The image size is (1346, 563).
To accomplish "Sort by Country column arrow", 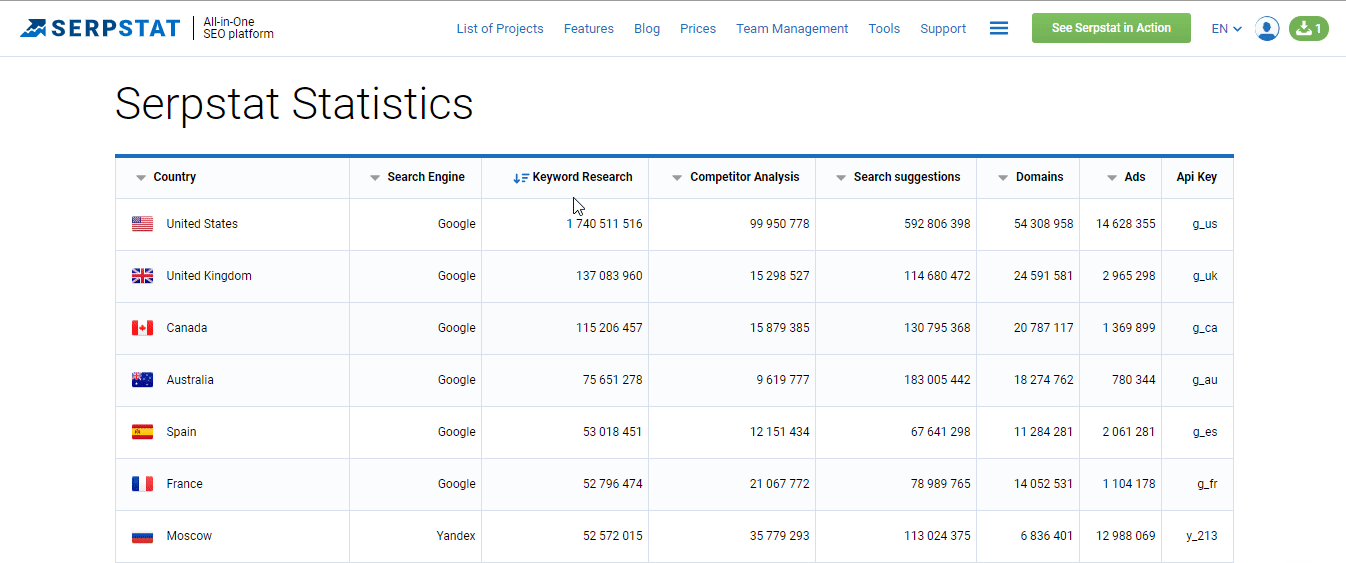I will click(x=141, y=178).
